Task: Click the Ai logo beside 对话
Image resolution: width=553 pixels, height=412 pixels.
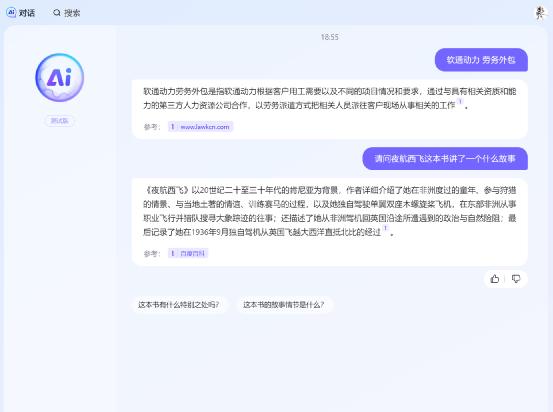Action: (11, 13)
